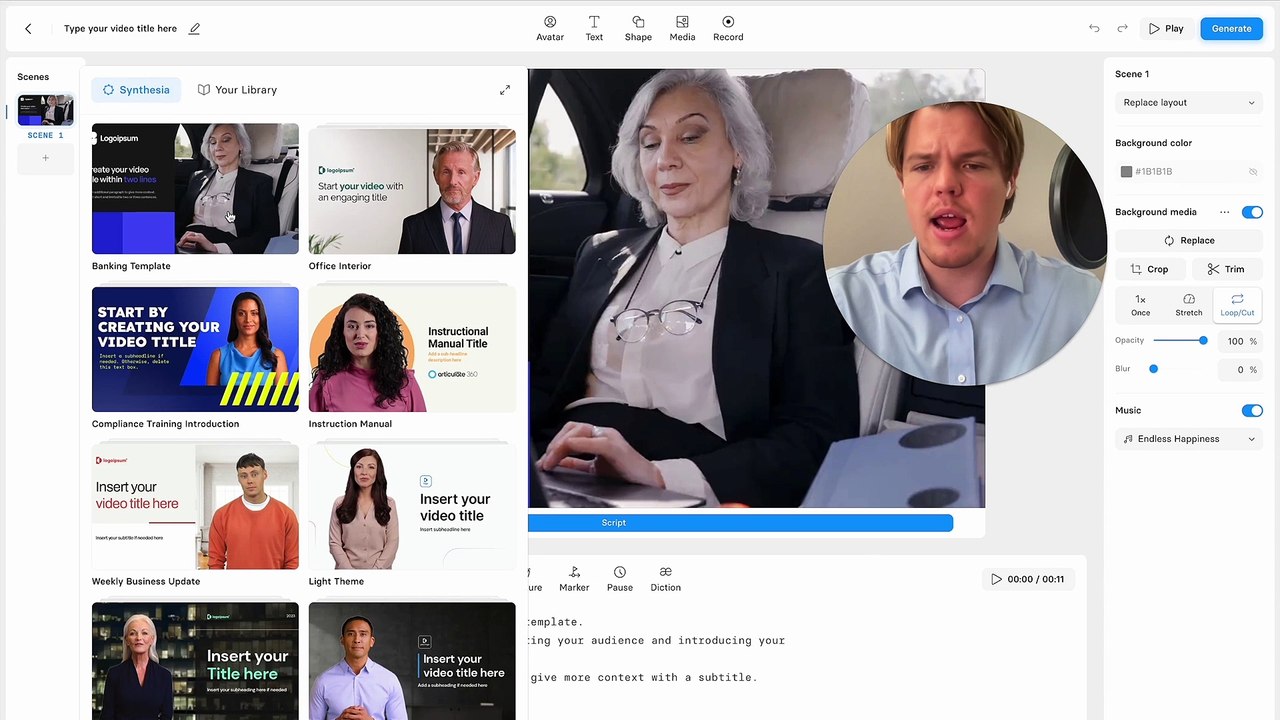
Task: Open background media more options
Action: (1224, 212)
